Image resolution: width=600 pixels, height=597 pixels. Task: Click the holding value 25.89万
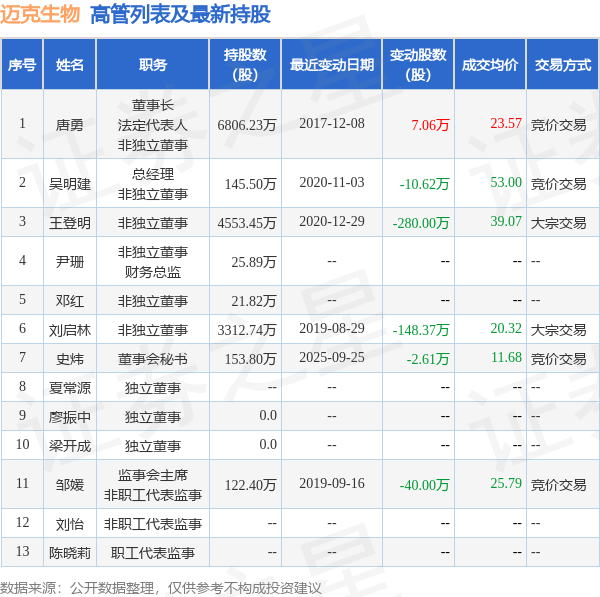[x=254, y=262]
